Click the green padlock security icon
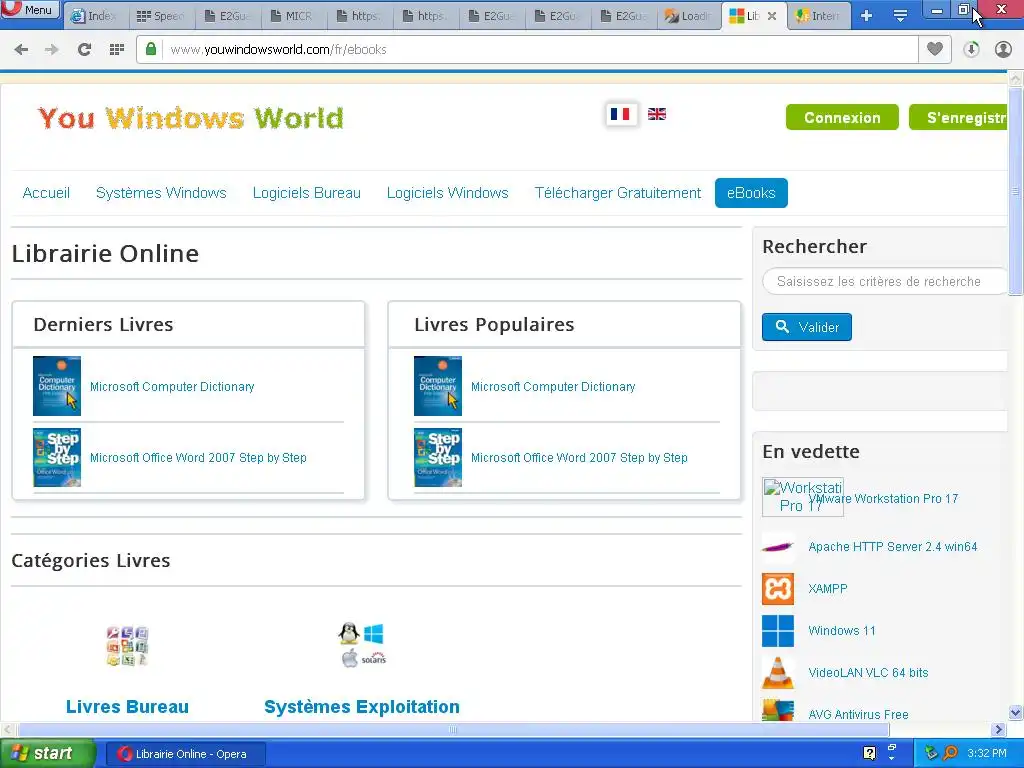 (151, 49)
